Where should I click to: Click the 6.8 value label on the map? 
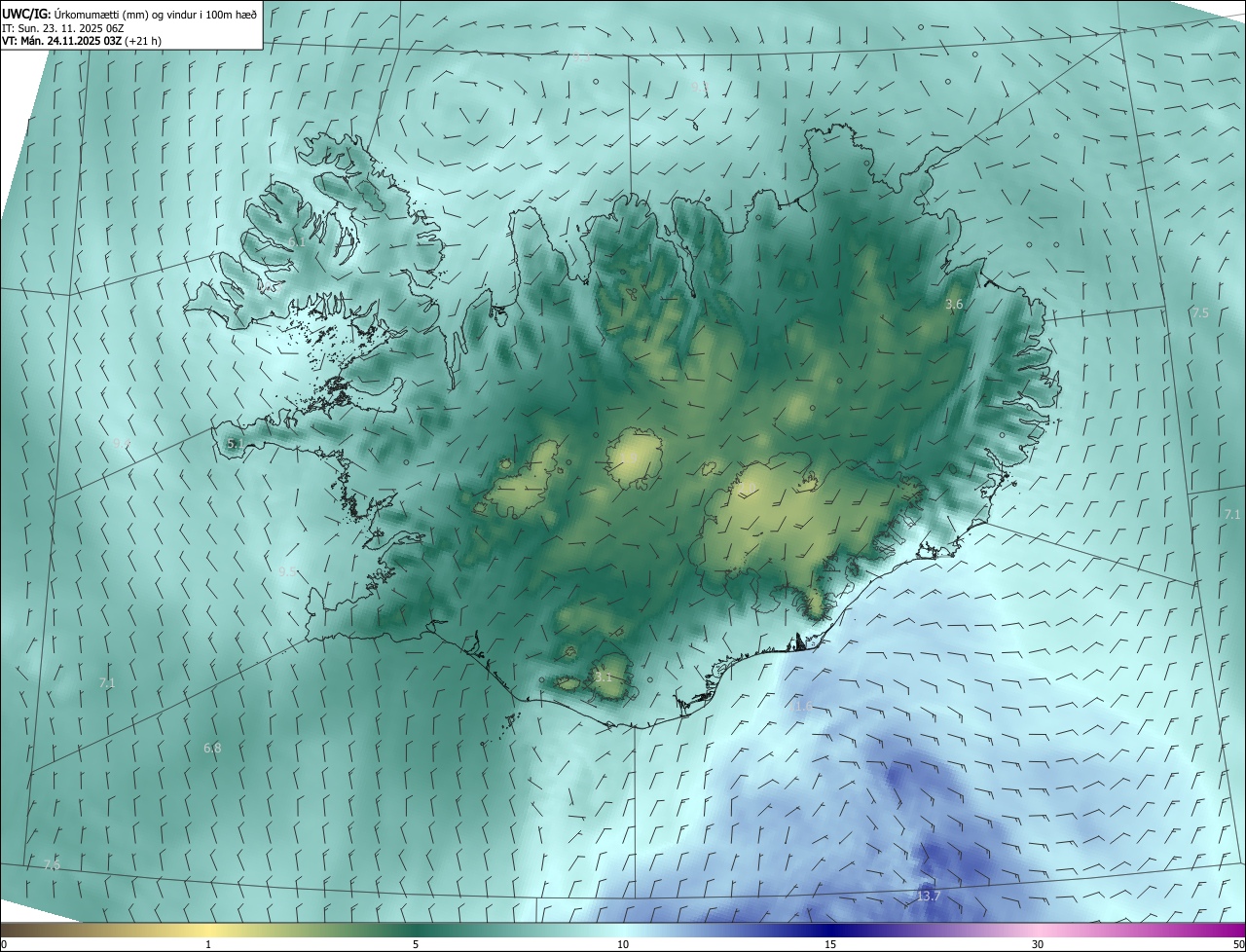pos(212,749)
